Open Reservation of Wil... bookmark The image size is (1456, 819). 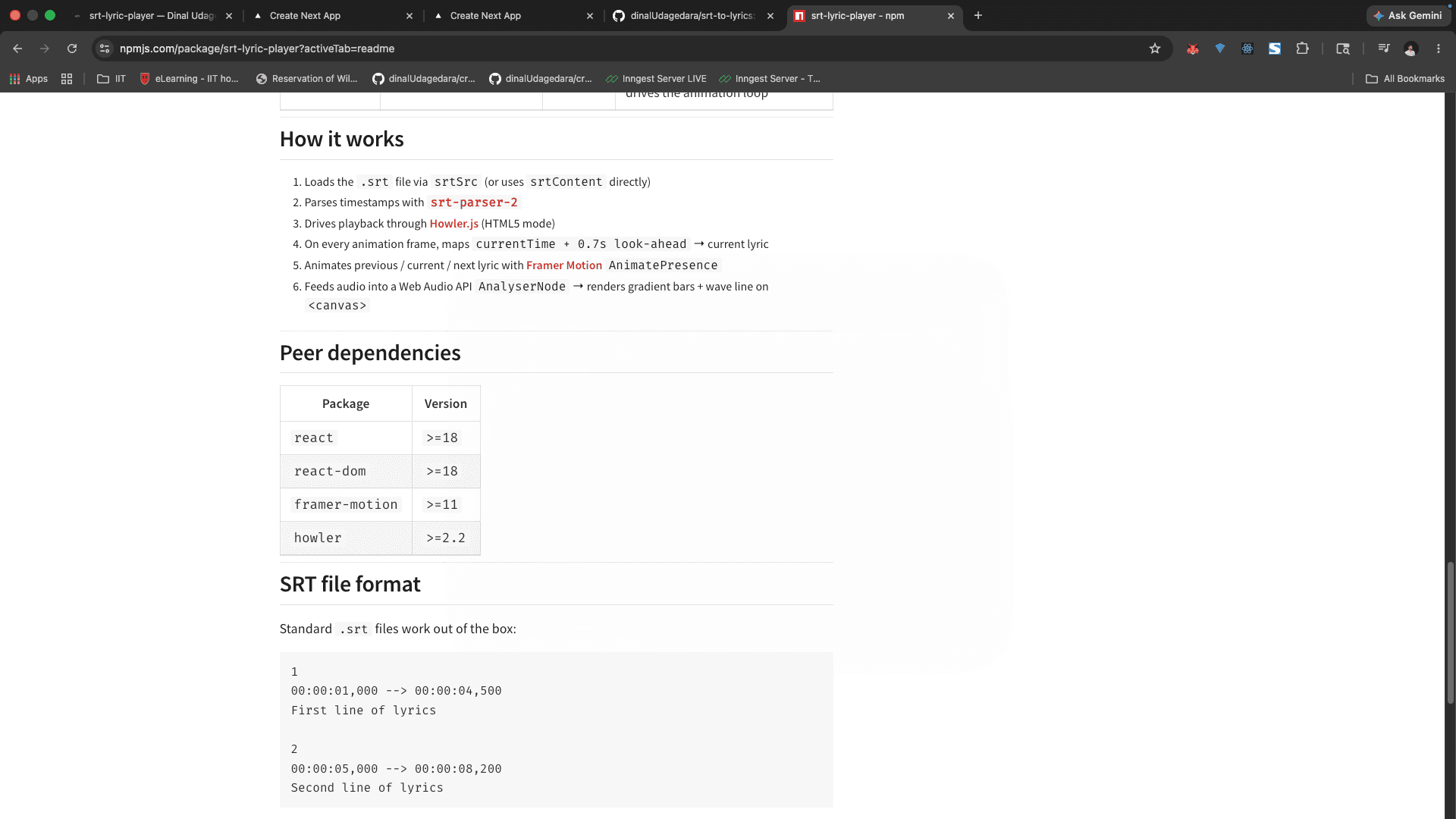pos(306,79)
